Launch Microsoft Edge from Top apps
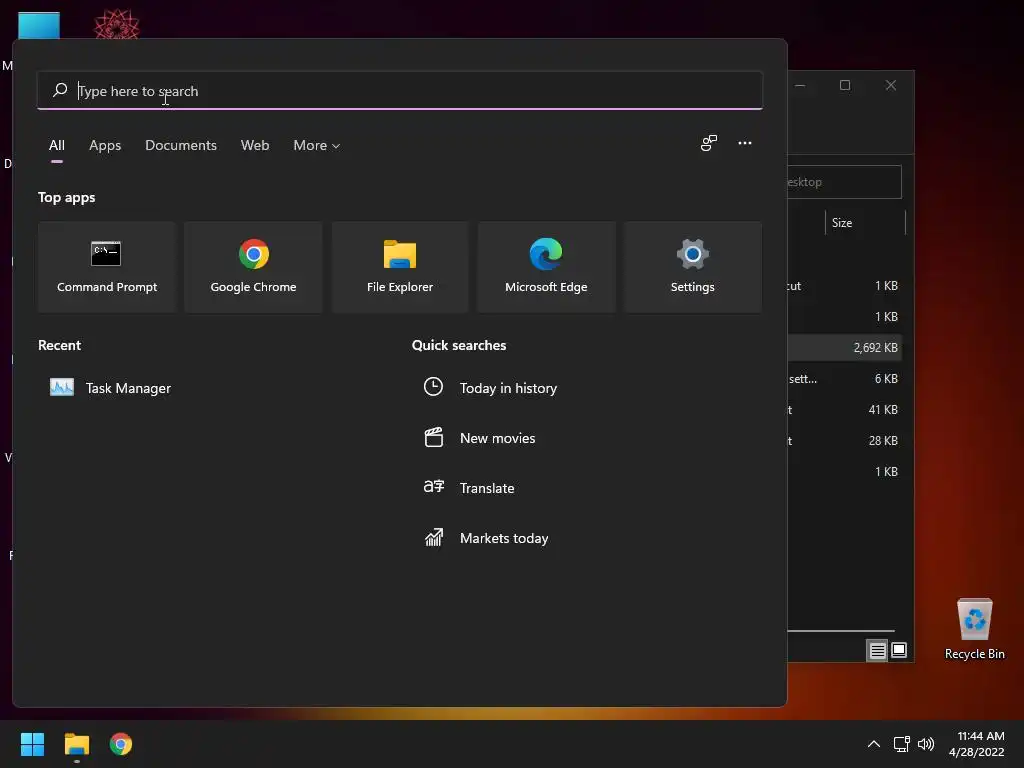 pos(546,267)
